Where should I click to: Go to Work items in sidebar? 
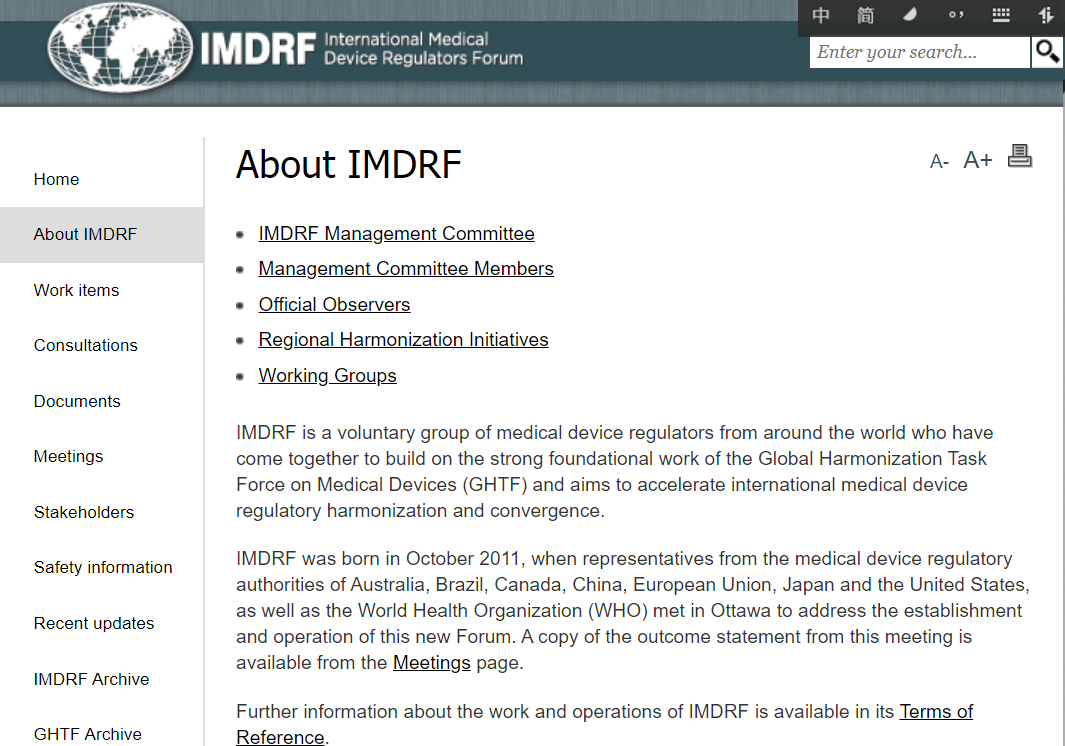pyautogui.click(x=76, y=290)
